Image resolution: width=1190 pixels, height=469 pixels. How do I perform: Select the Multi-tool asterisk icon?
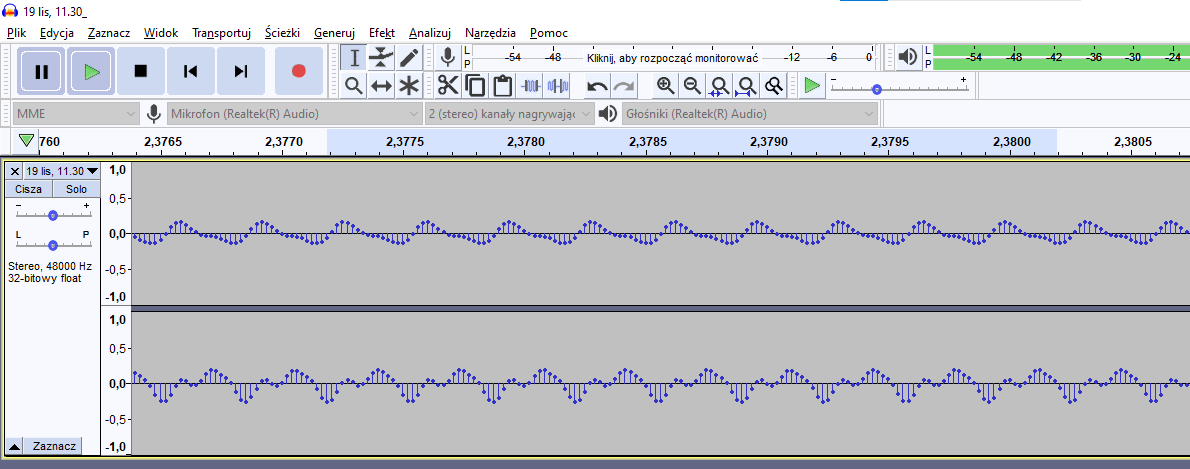pyautogui.click(x=409, y=85)
